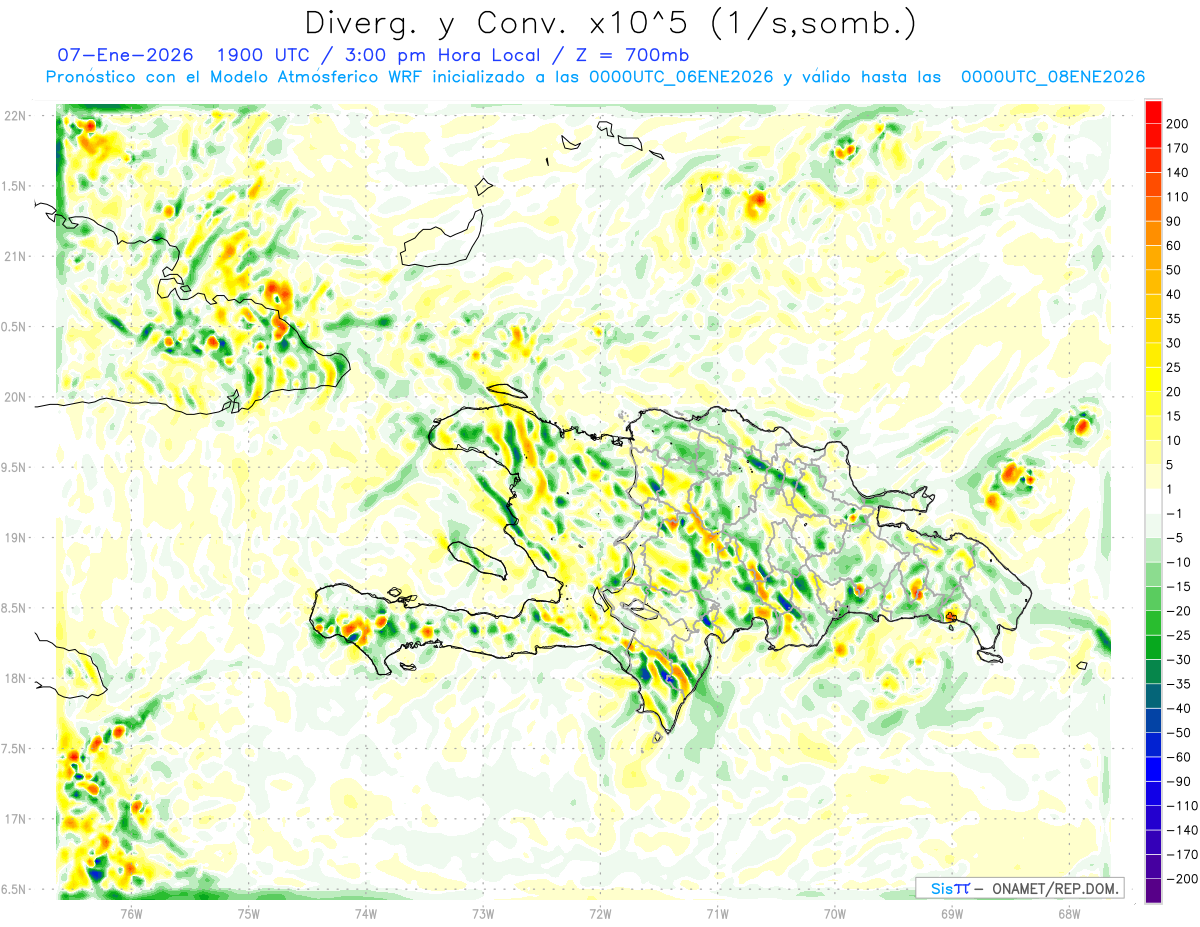This screenshot has width=1200, height=927.
Task: Click the longitude label '76W'
Action: [131, 913]
